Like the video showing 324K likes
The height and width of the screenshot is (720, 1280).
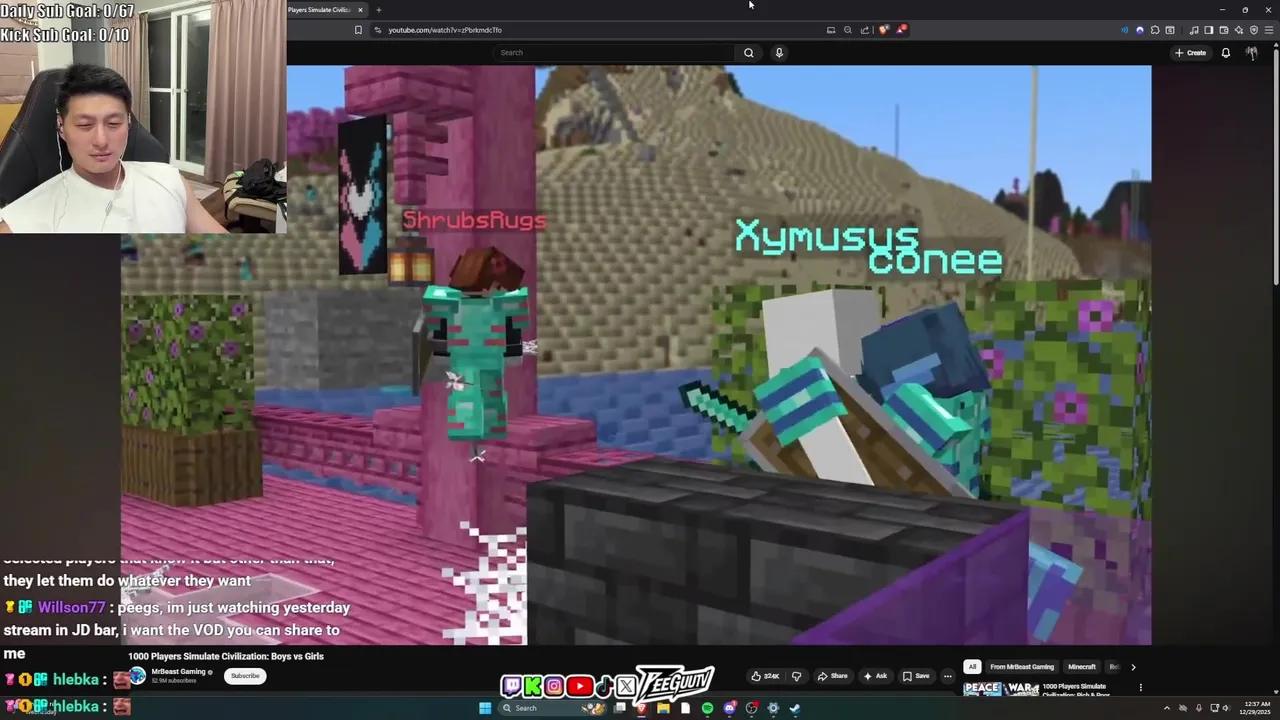765,676
